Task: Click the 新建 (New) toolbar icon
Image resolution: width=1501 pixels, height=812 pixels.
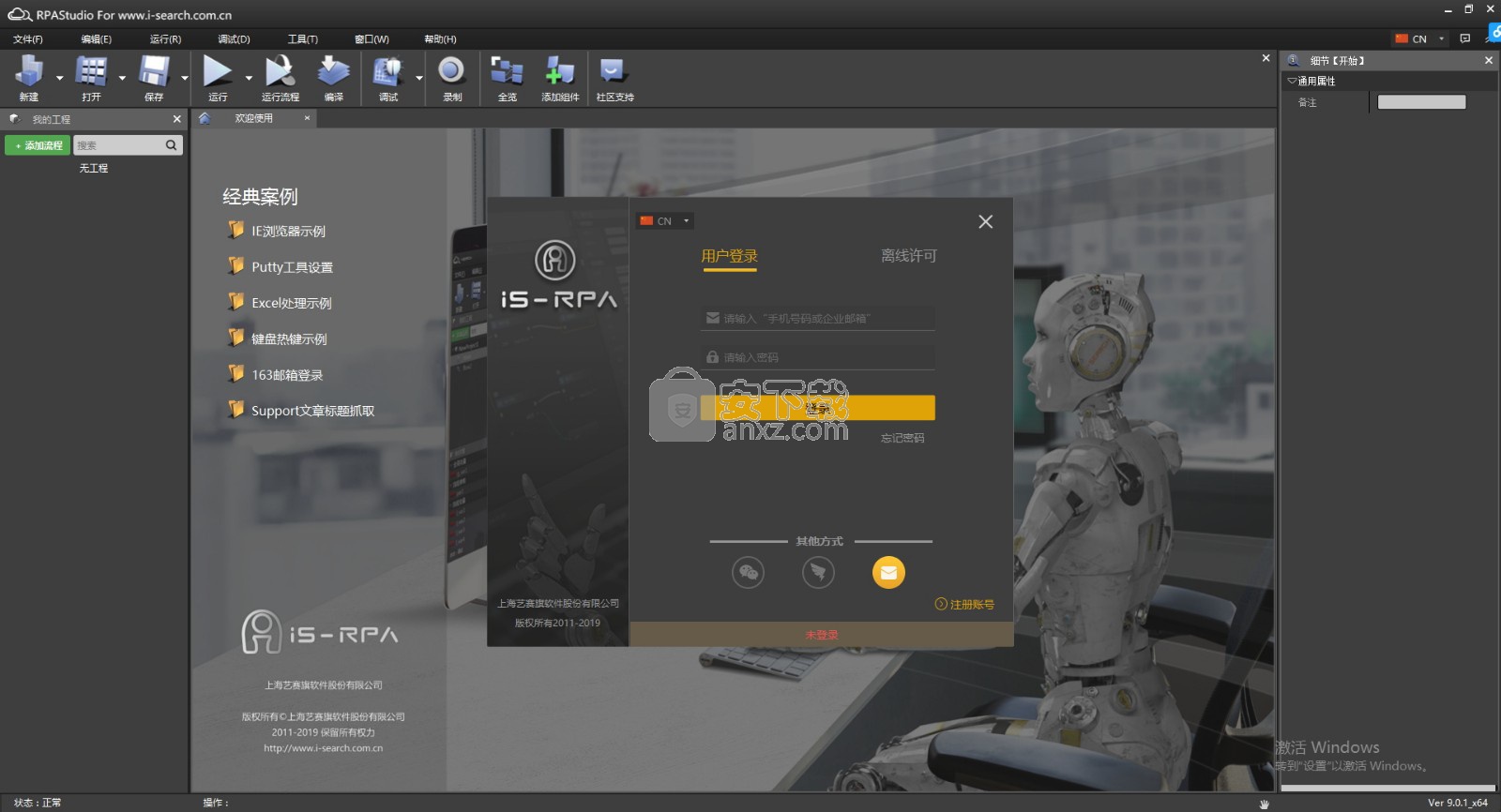Action: click(29, 71)
